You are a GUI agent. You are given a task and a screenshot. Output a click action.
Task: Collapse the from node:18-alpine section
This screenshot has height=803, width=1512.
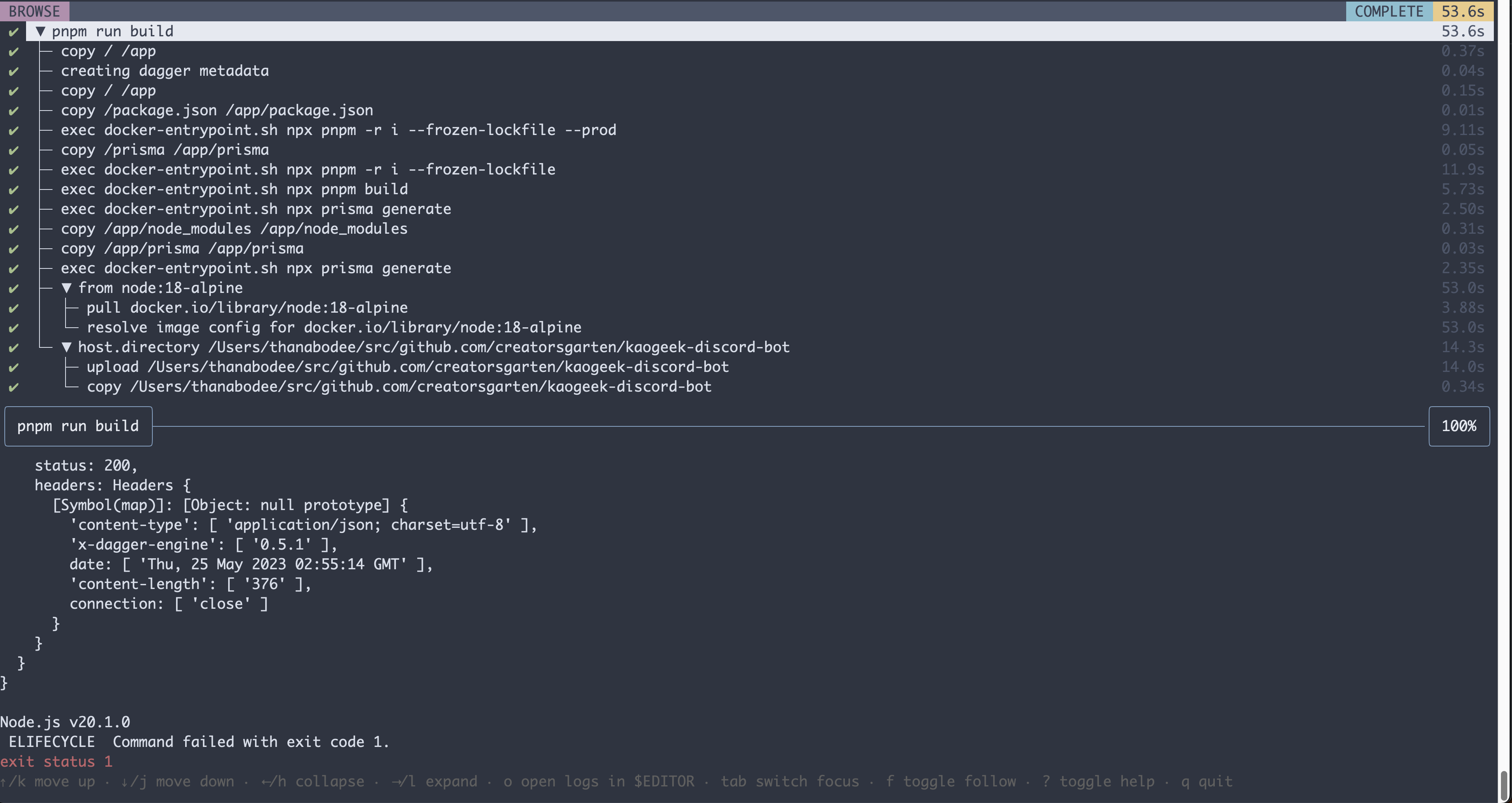[66, 288]
